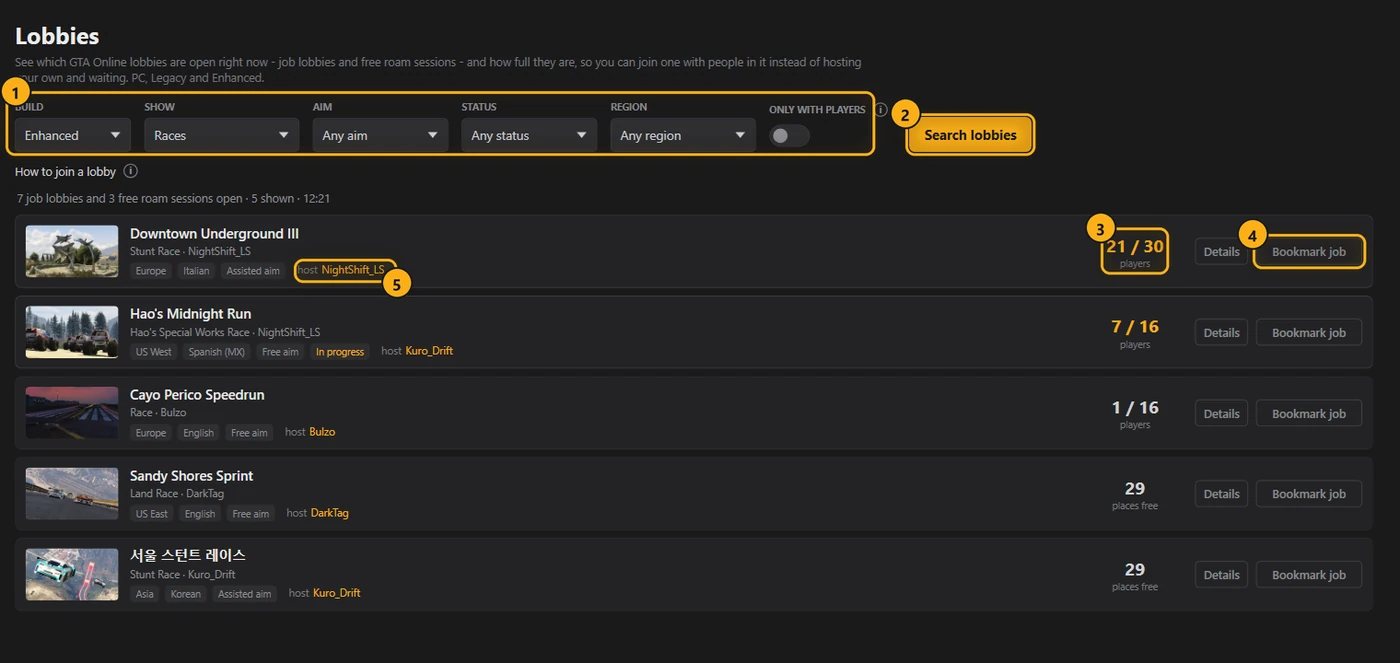
Task: Open host link DarkTag on Sandy Shores Sprint
Action: point(330,513)
